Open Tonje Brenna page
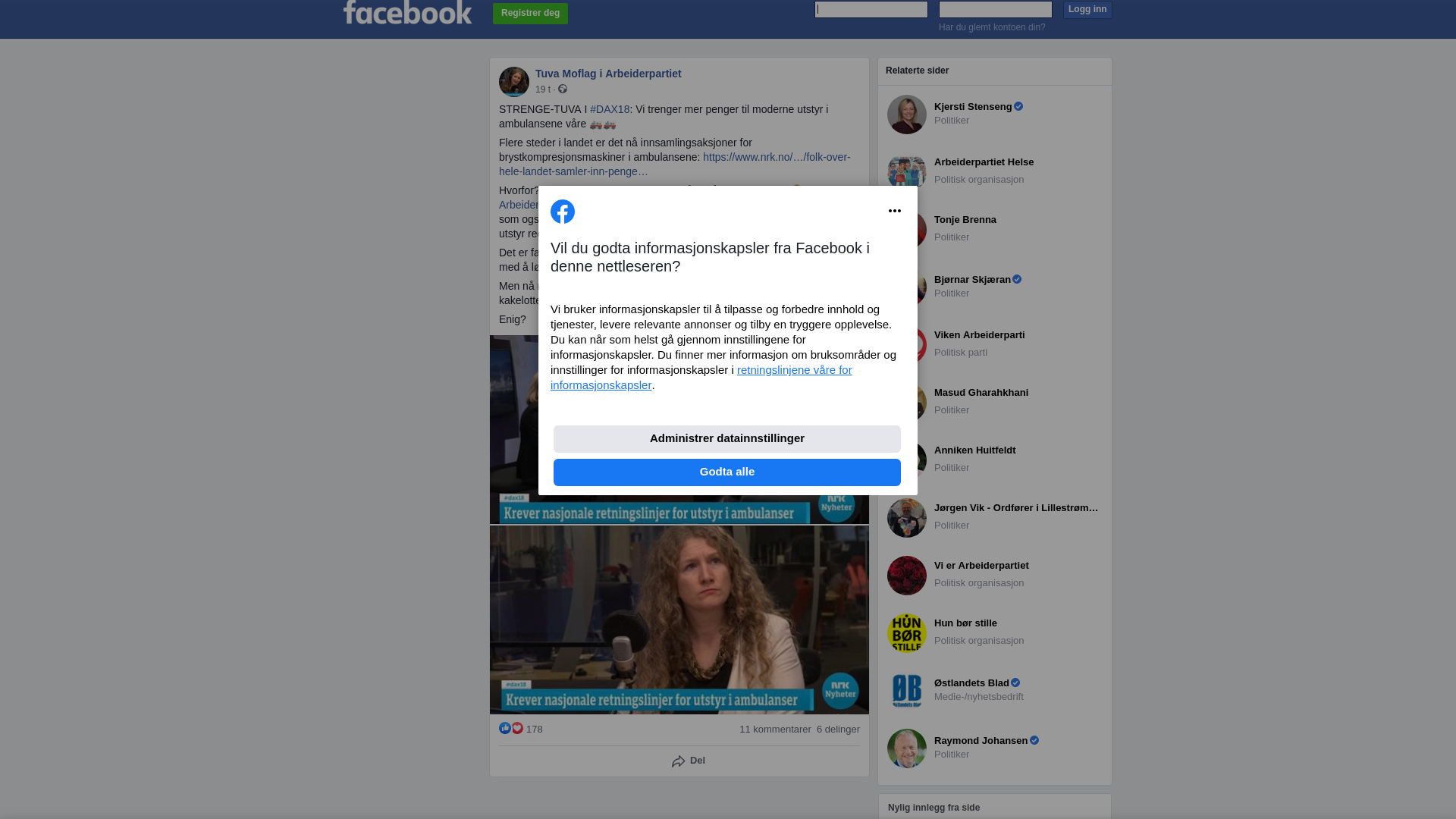The image size is (1456, 819). pyautogui.click(x=965, y=220)
